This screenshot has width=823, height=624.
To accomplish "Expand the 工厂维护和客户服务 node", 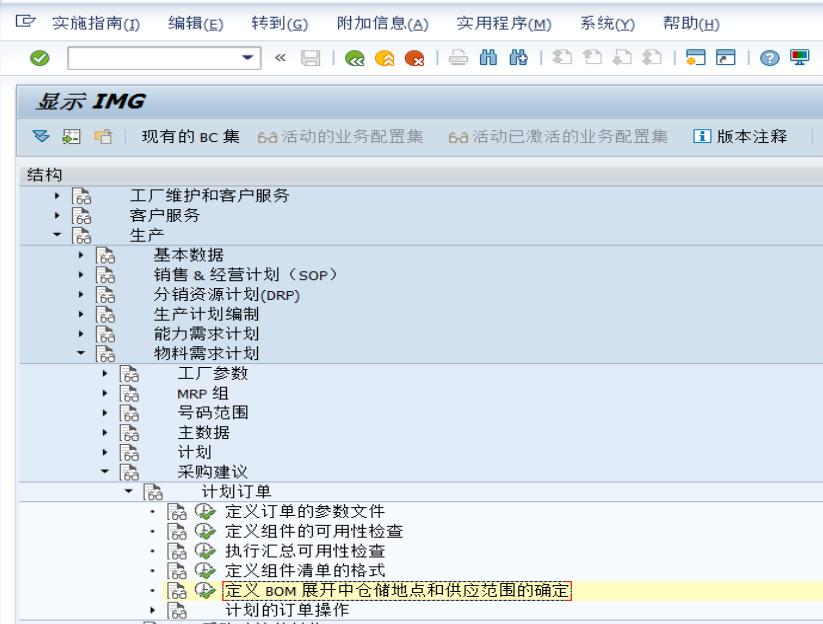I will click(57, 196).
